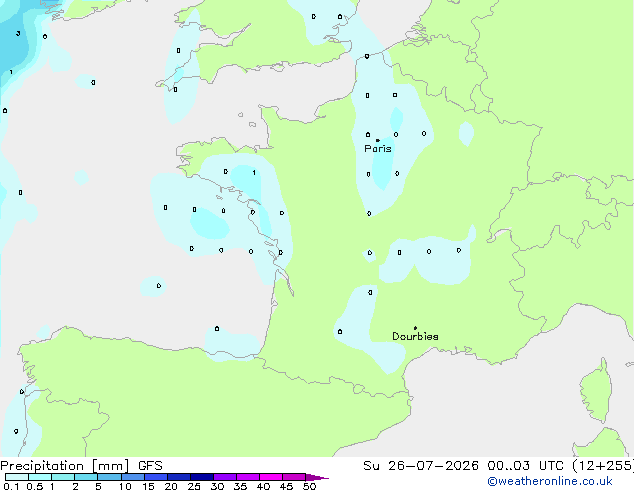Click the 'Precipitation [mm]' title text
634x490 pixels.
click(65, 466)
